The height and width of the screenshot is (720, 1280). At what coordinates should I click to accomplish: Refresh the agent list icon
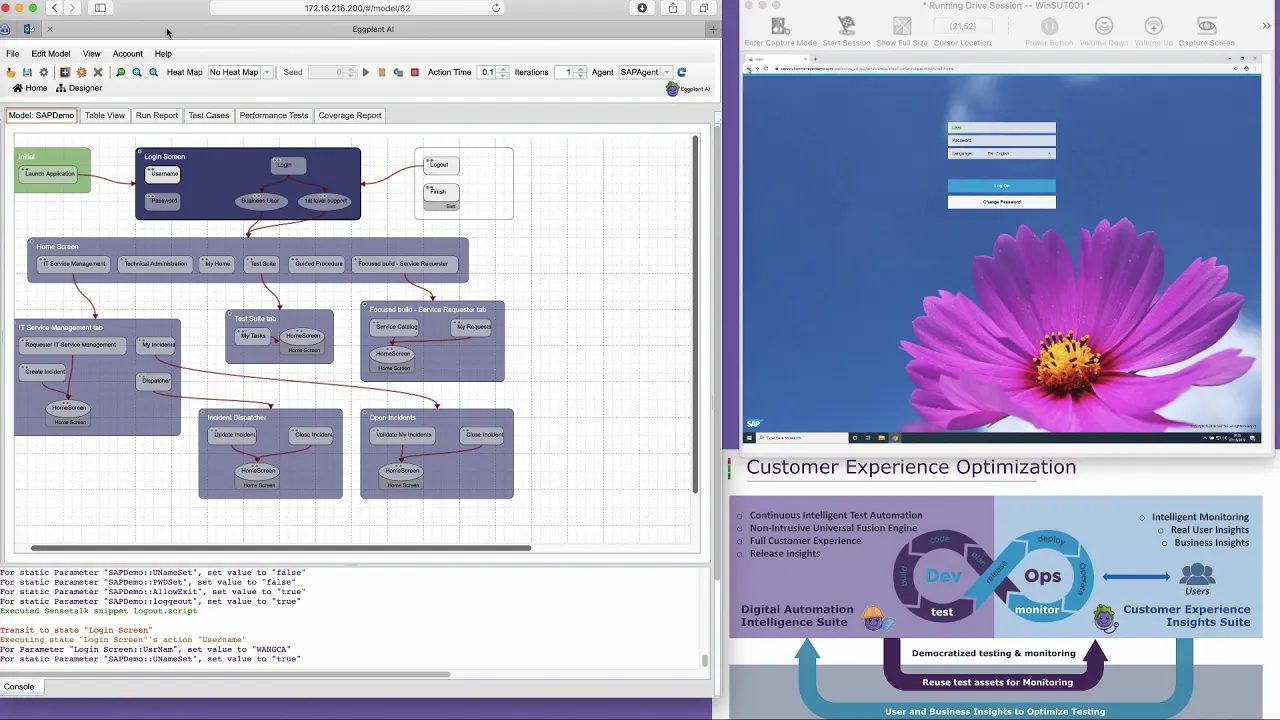point(681,72)
